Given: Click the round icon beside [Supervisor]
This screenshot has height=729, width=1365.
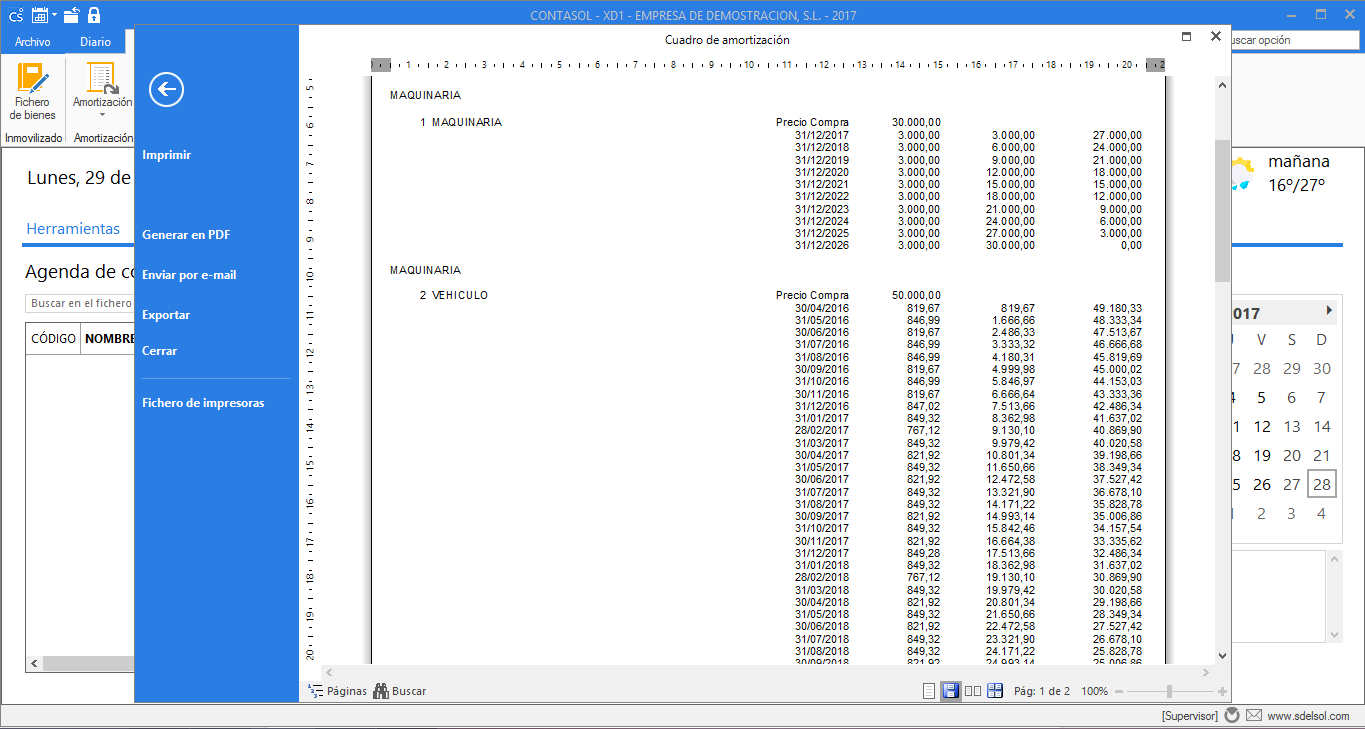Looking at the screenshot, I should [1232, 716].
